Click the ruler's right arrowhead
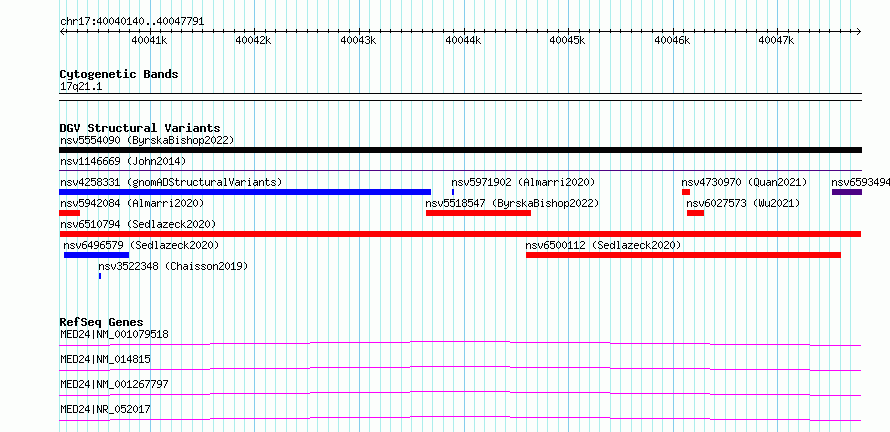 pyautogui.click(x=859, y=31)
